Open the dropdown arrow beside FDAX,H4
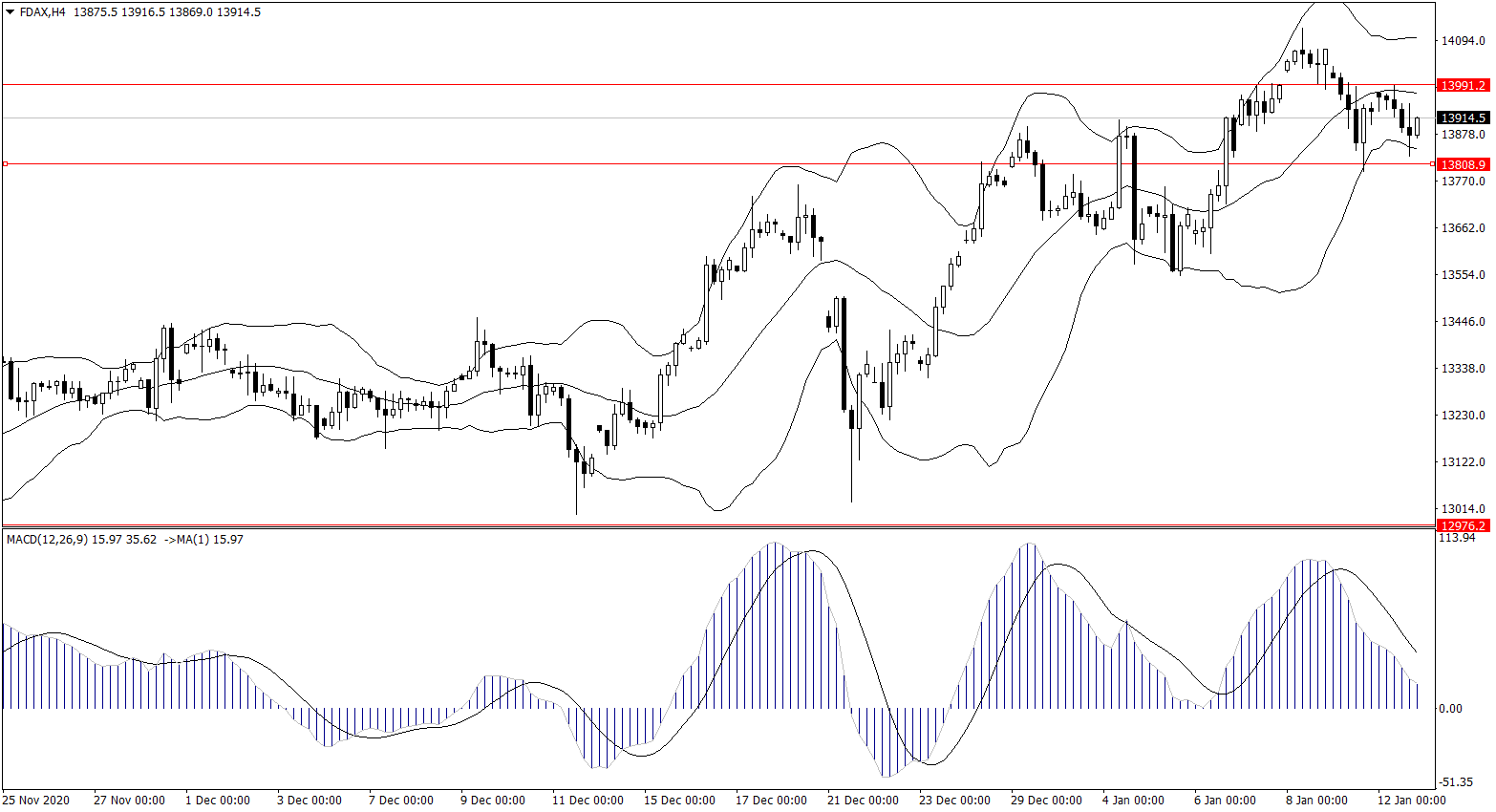 [x=11, y=12]
